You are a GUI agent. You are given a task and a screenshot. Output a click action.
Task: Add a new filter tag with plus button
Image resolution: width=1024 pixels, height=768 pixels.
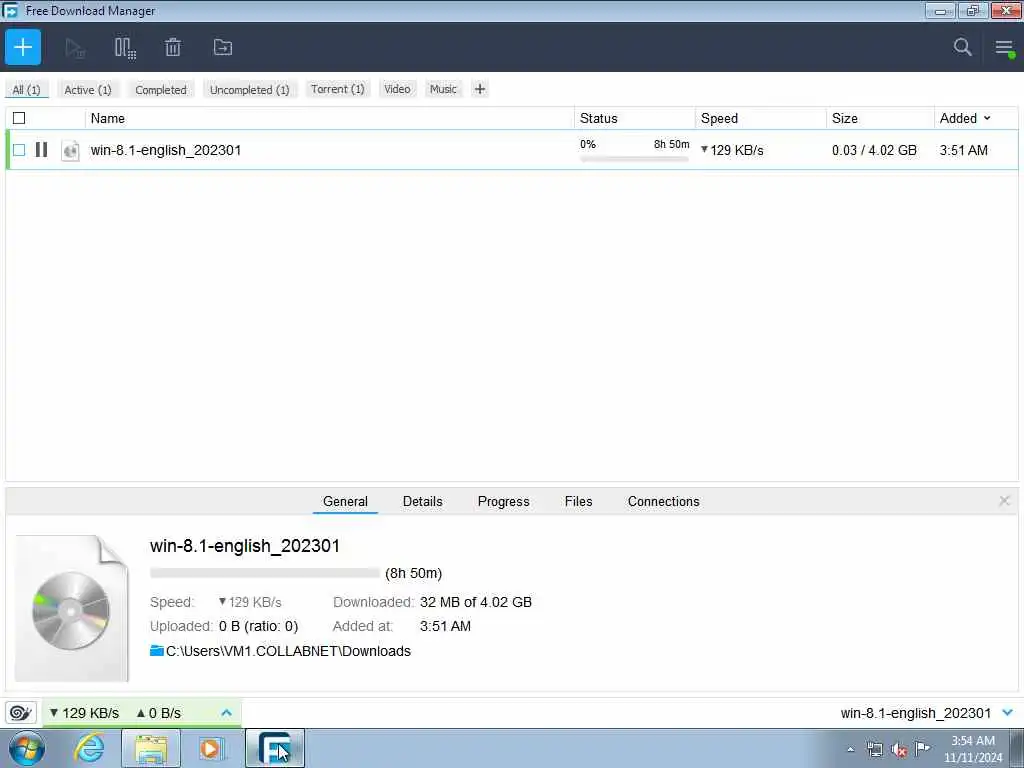click(479, 89)
